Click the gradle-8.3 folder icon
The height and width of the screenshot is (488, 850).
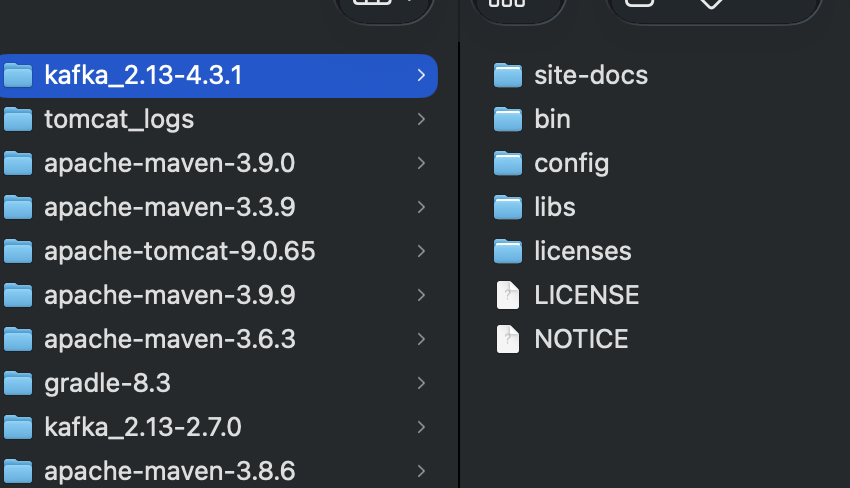coord(18,383)
